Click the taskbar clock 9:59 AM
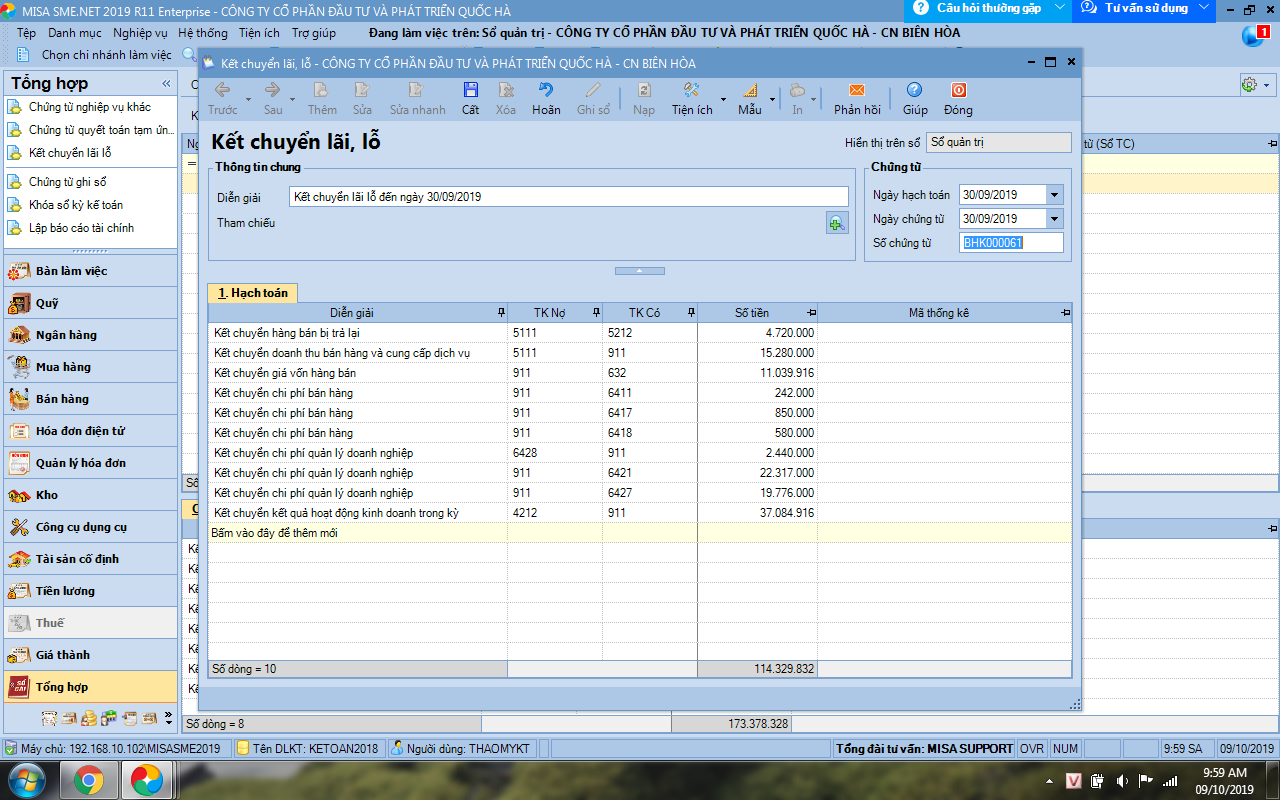1280x800 pixels. coord(1225,773)
